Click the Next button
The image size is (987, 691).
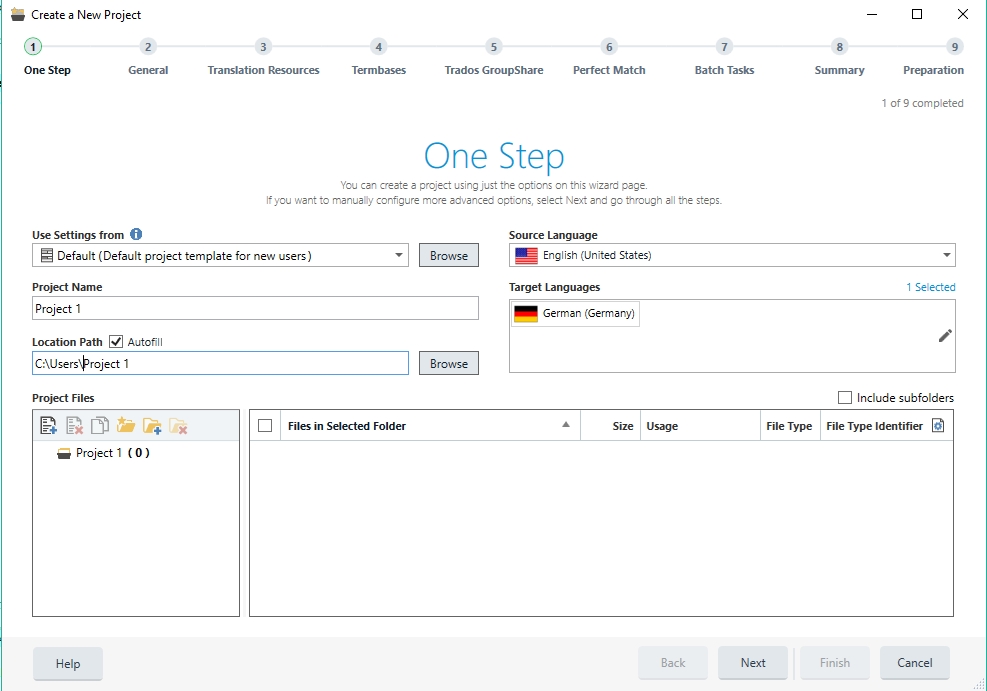click(x=753, y=663)
